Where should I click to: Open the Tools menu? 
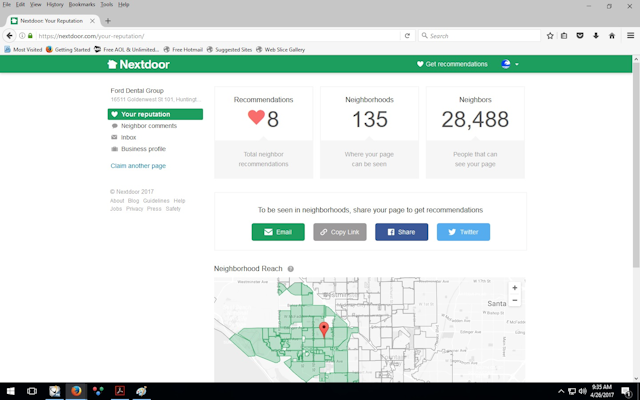click(x=107, y=4)
